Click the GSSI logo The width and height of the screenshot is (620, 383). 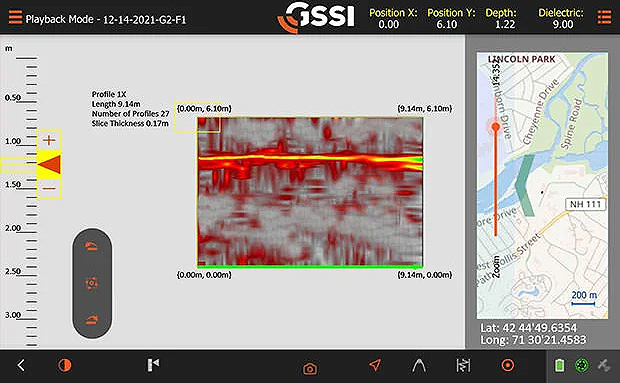click(316, 17)
